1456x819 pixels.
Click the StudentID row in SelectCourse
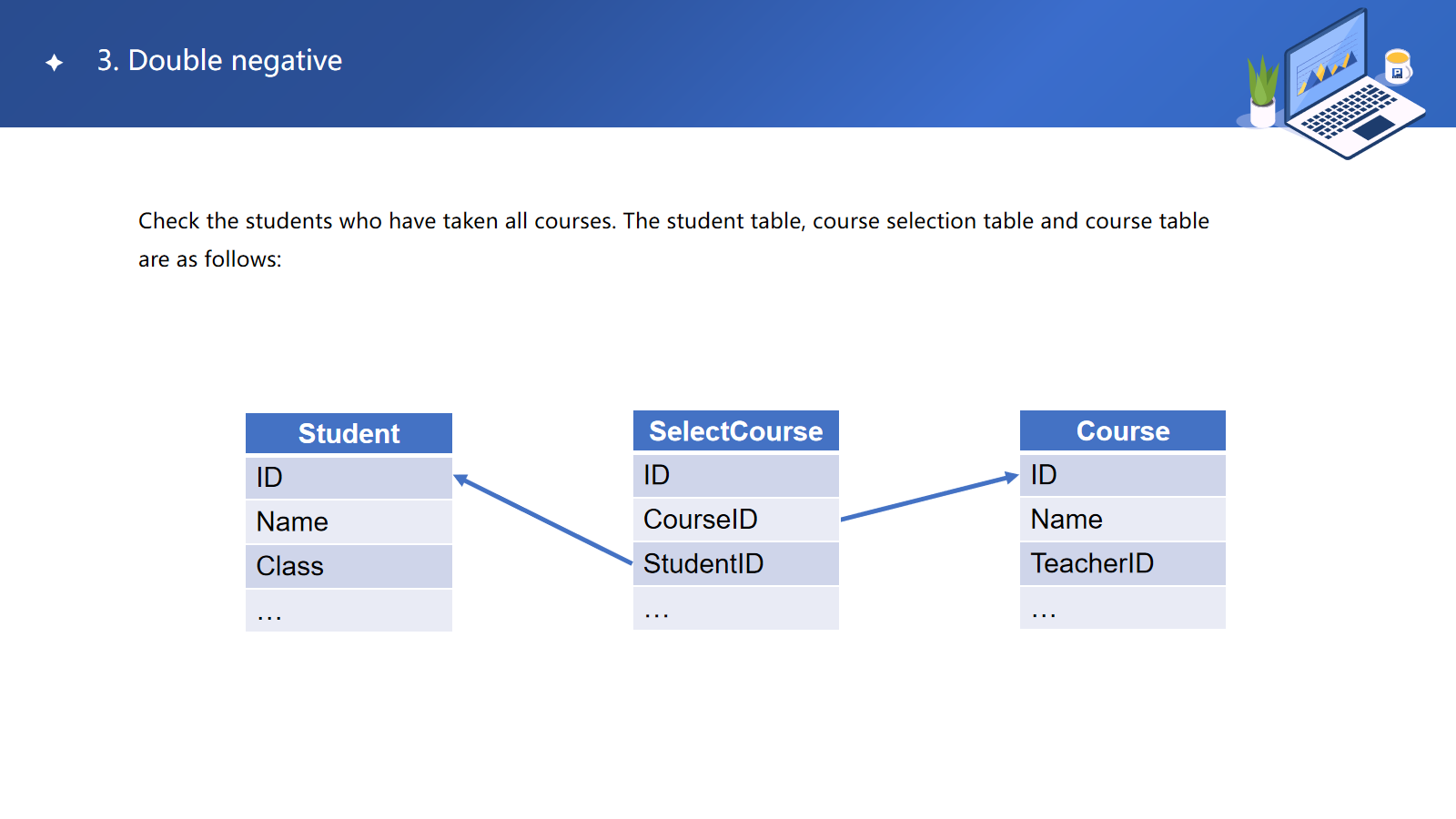735,564
